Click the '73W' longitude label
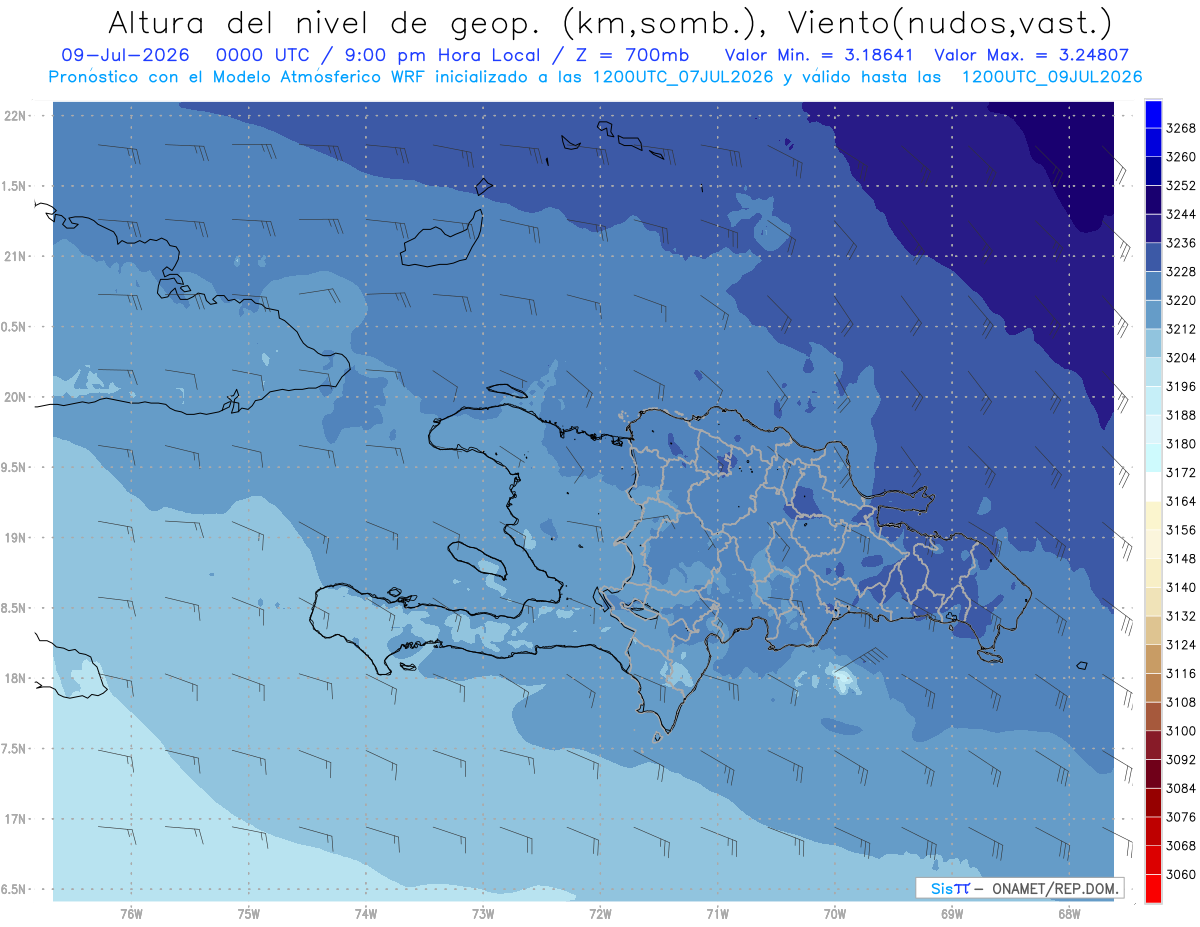The image size is (1200, 927). 483,913
